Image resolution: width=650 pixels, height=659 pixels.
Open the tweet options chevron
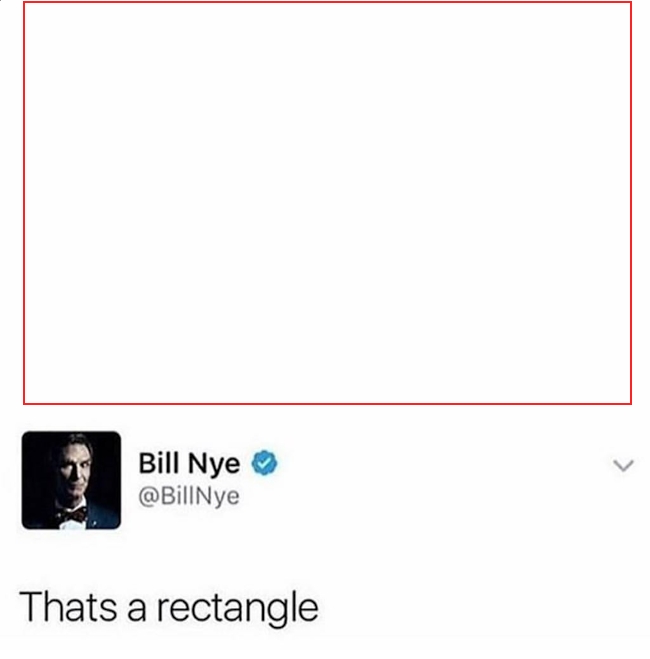(x=623, y=465)
